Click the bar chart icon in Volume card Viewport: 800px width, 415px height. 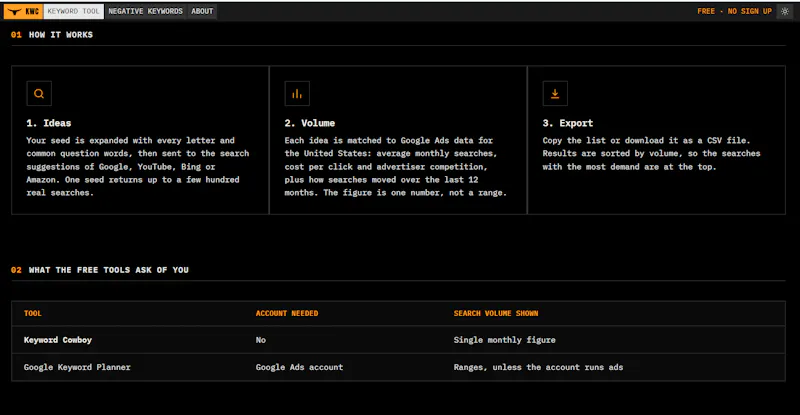click(x=297, y=93)
